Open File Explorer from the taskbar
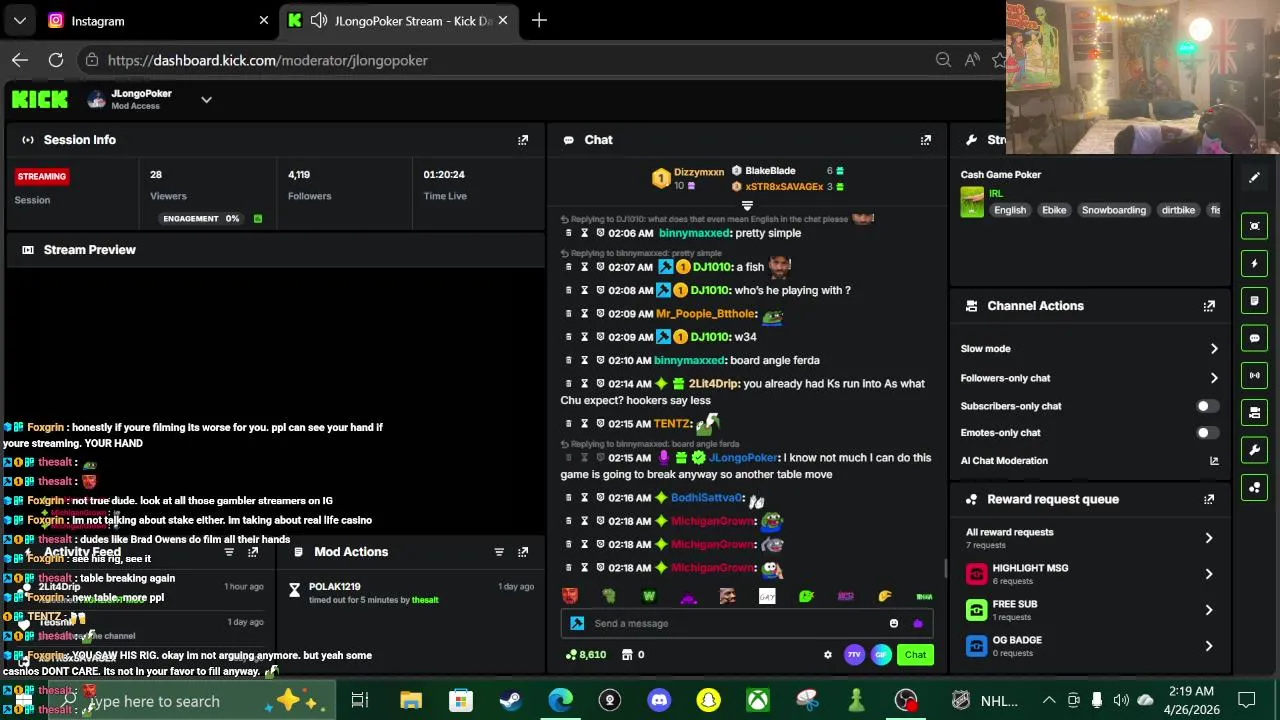Viewport: 1280px width, 720px height. point(410,700)
